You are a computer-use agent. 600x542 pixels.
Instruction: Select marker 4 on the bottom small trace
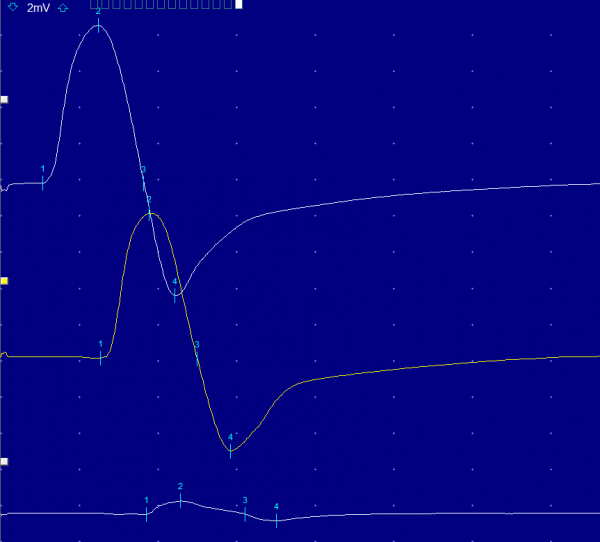click(276, 519)
